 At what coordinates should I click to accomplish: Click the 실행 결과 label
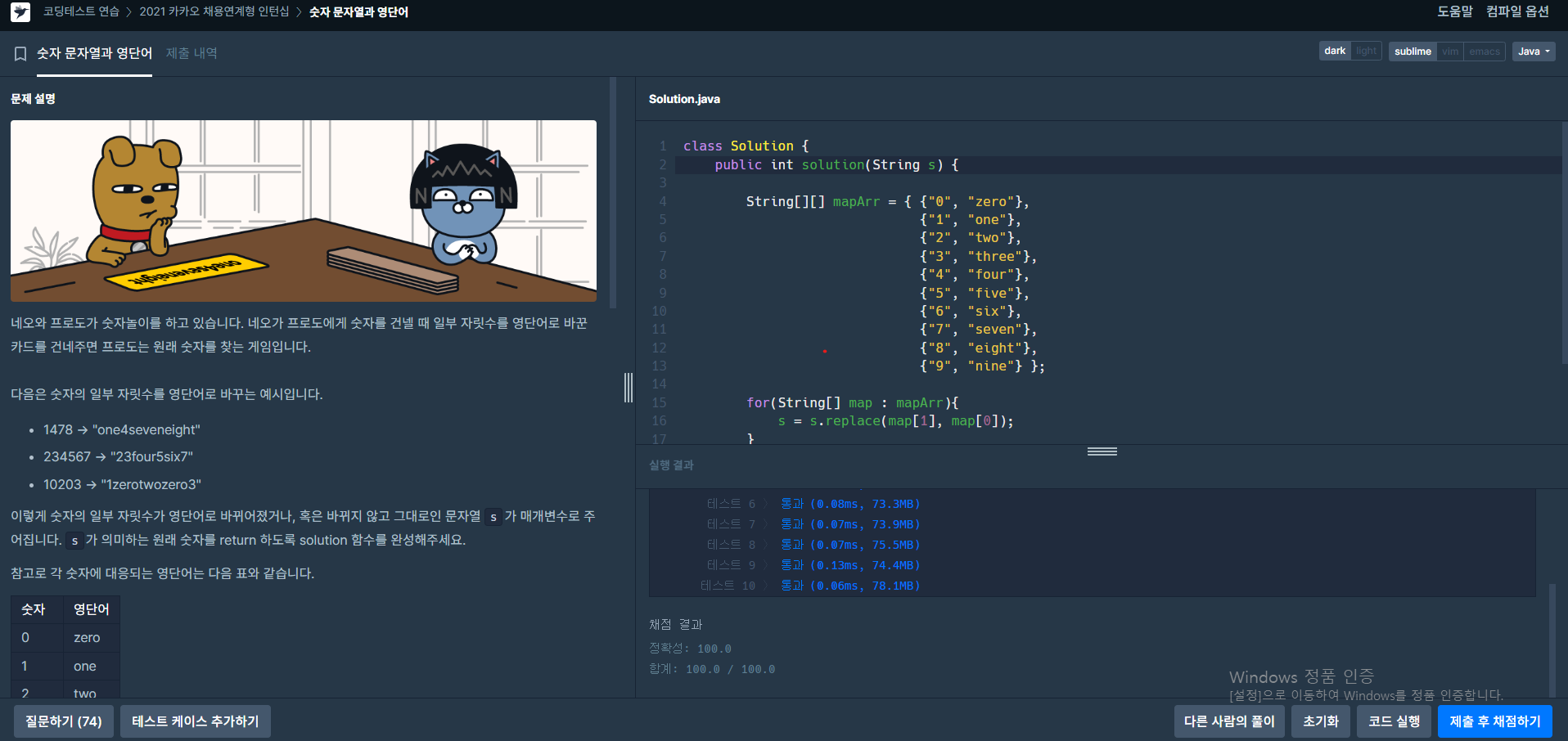pyautogui.click(x=671, y=465)
